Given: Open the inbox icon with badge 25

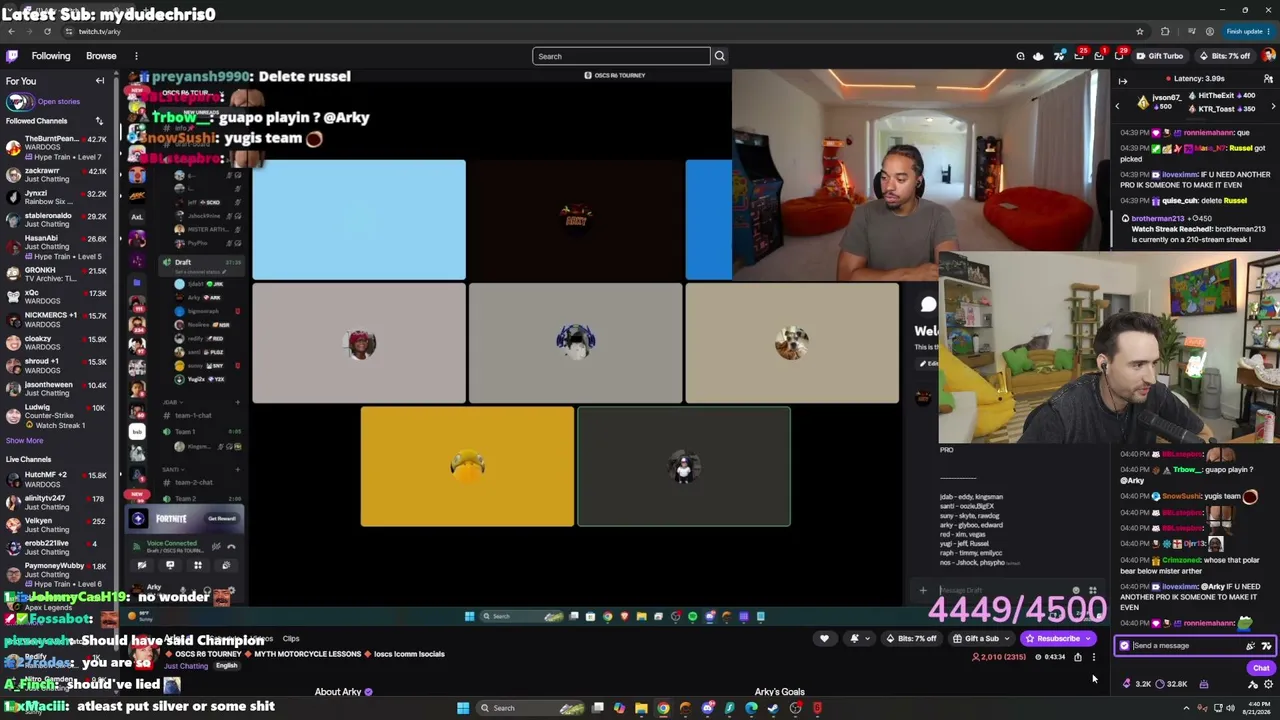Looking at the screenshot, I should 1079,56.
